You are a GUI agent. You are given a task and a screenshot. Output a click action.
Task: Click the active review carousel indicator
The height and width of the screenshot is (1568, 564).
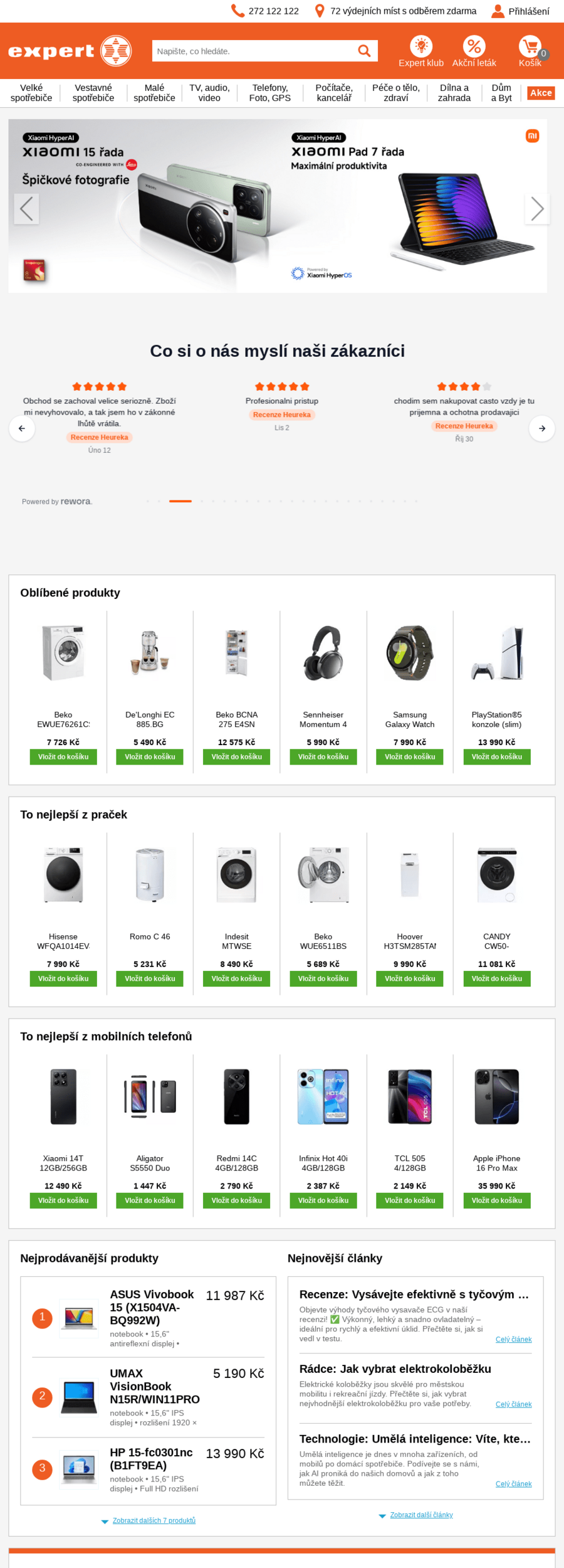(x=180, y=501)
